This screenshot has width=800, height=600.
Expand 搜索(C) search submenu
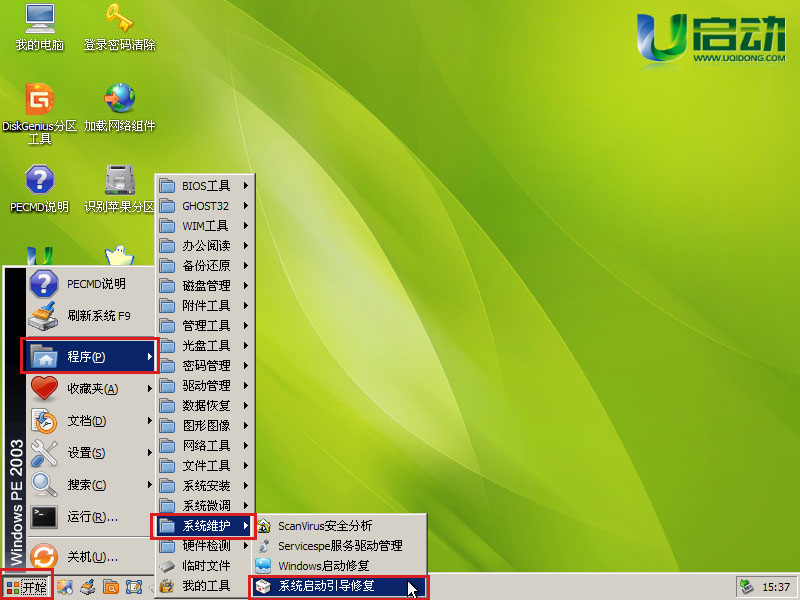pyautogui.click(x=90, y=485)
